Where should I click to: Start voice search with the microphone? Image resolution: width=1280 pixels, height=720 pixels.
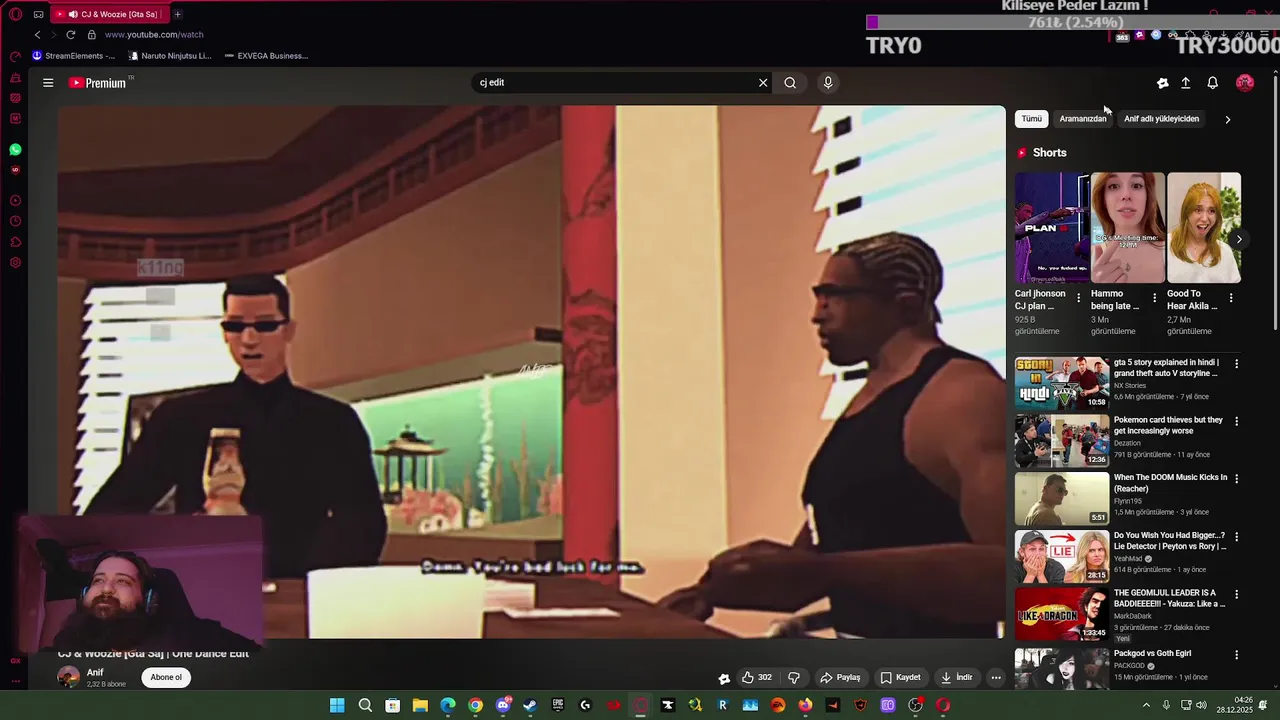click(828, 83)
